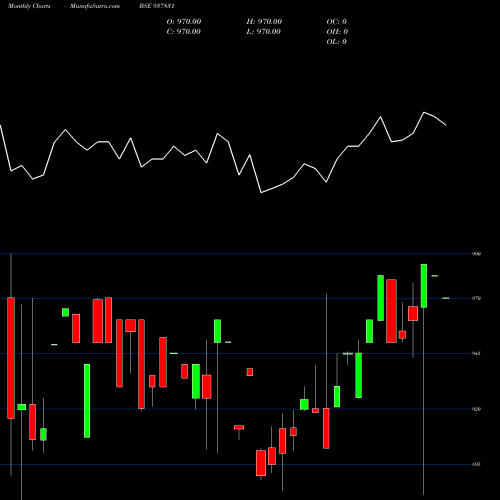
Task: Click the 990 price axis label
Action: point(476,254)
